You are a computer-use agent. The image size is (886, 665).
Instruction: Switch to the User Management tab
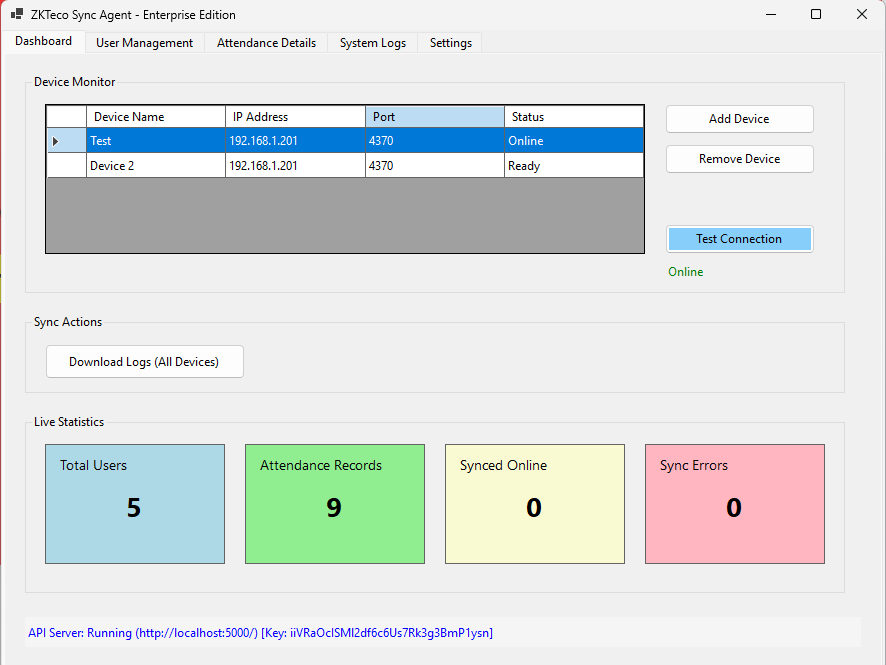[x=144, y=43]
